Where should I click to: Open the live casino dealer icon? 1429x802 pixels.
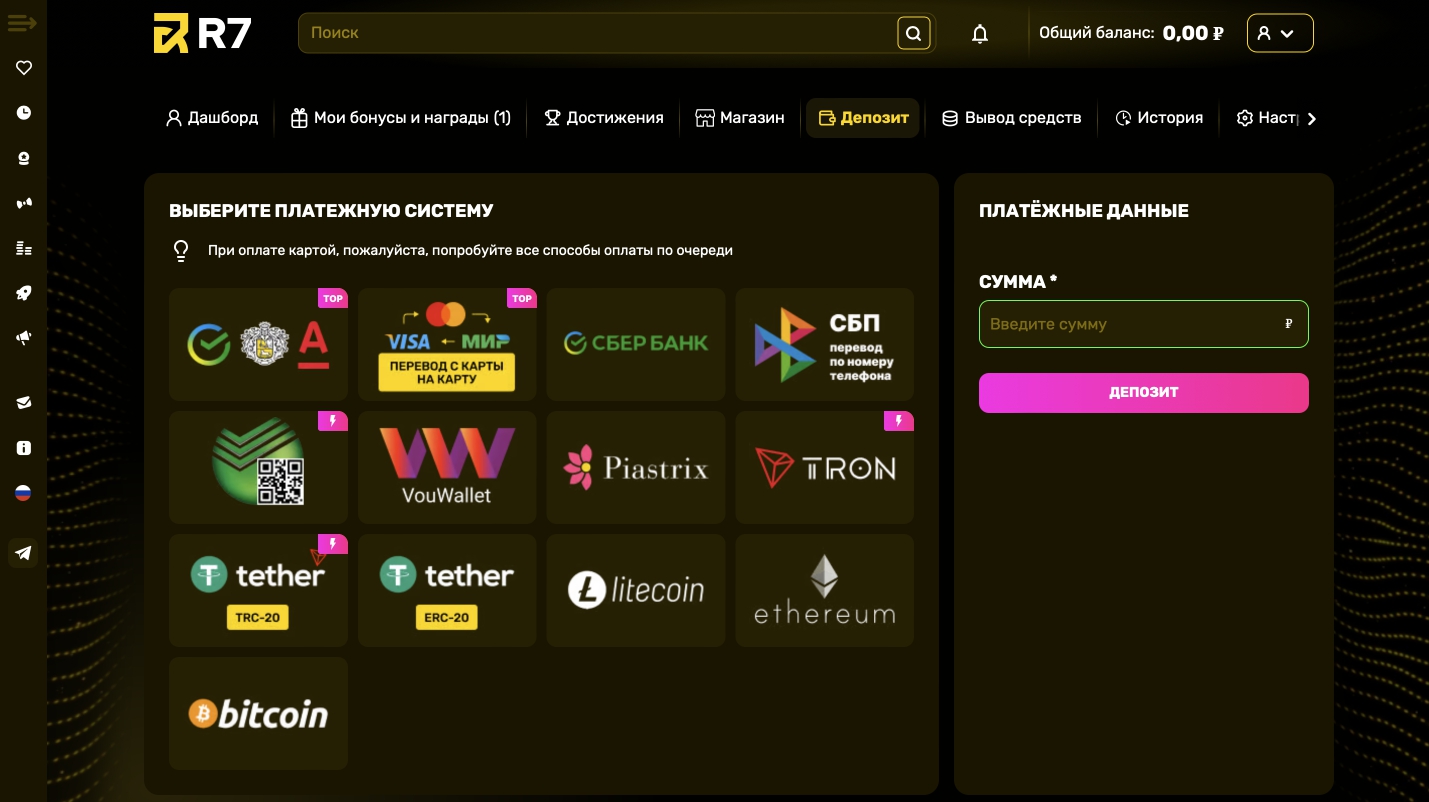(x=24, y=158)
